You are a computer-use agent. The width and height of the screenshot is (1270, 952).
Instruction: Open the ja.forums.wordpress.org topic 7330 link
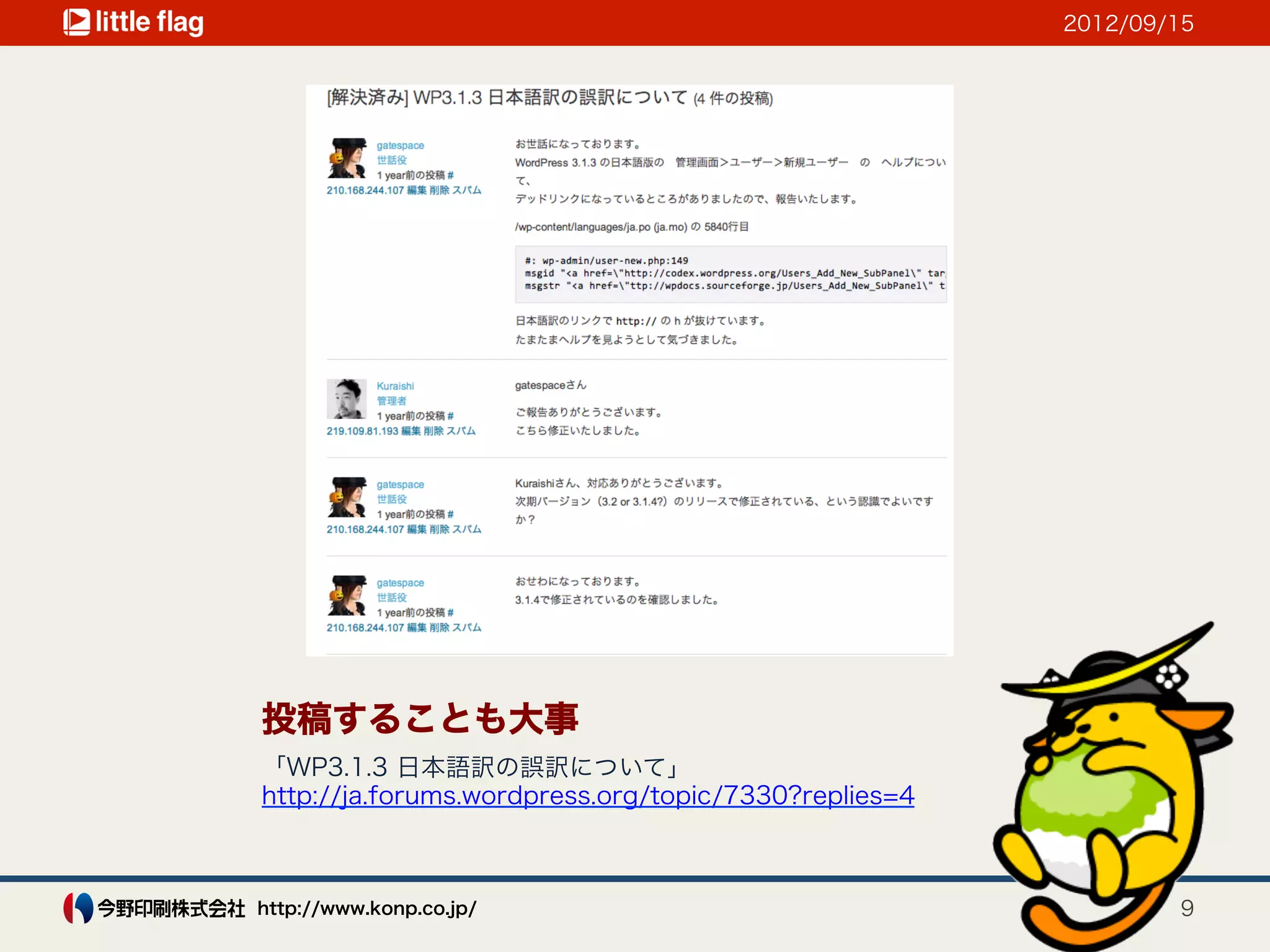click(x=588, y=795)
